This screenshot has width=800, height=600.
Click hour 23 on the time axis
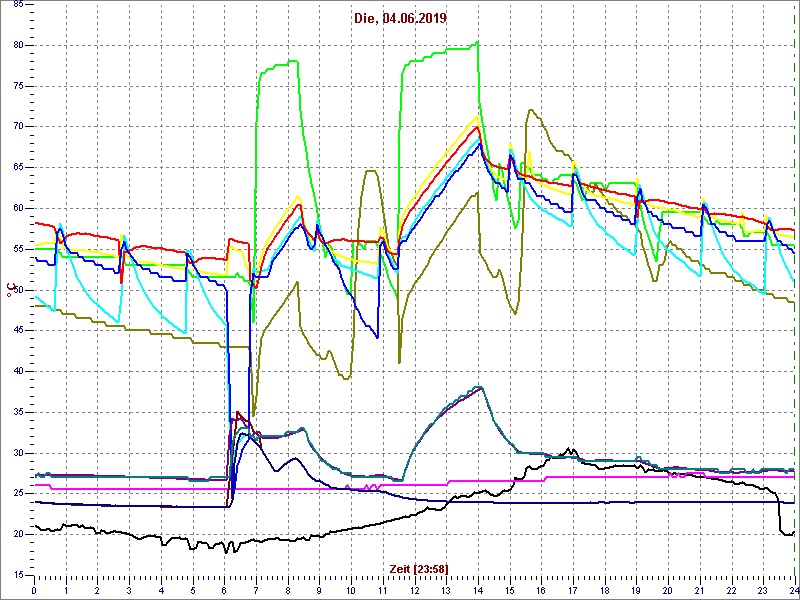[763, 590]
